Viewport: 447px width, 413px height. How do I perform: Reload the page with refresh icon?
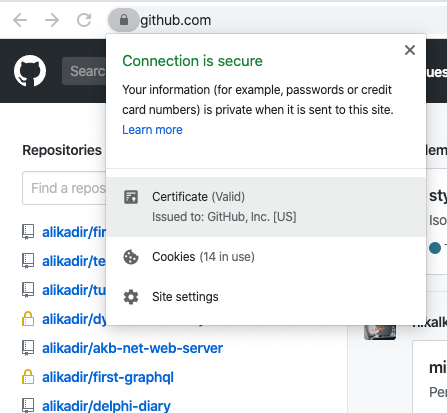(84, 20)
